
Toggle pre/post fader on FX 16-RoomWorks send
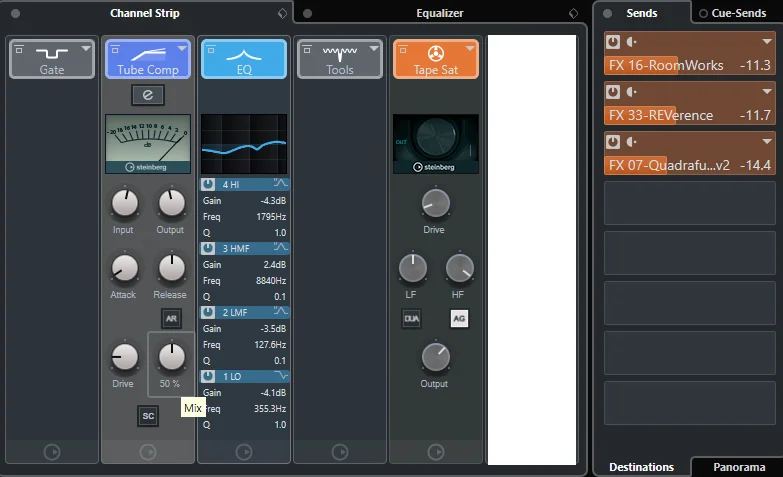tap(632, 41)
